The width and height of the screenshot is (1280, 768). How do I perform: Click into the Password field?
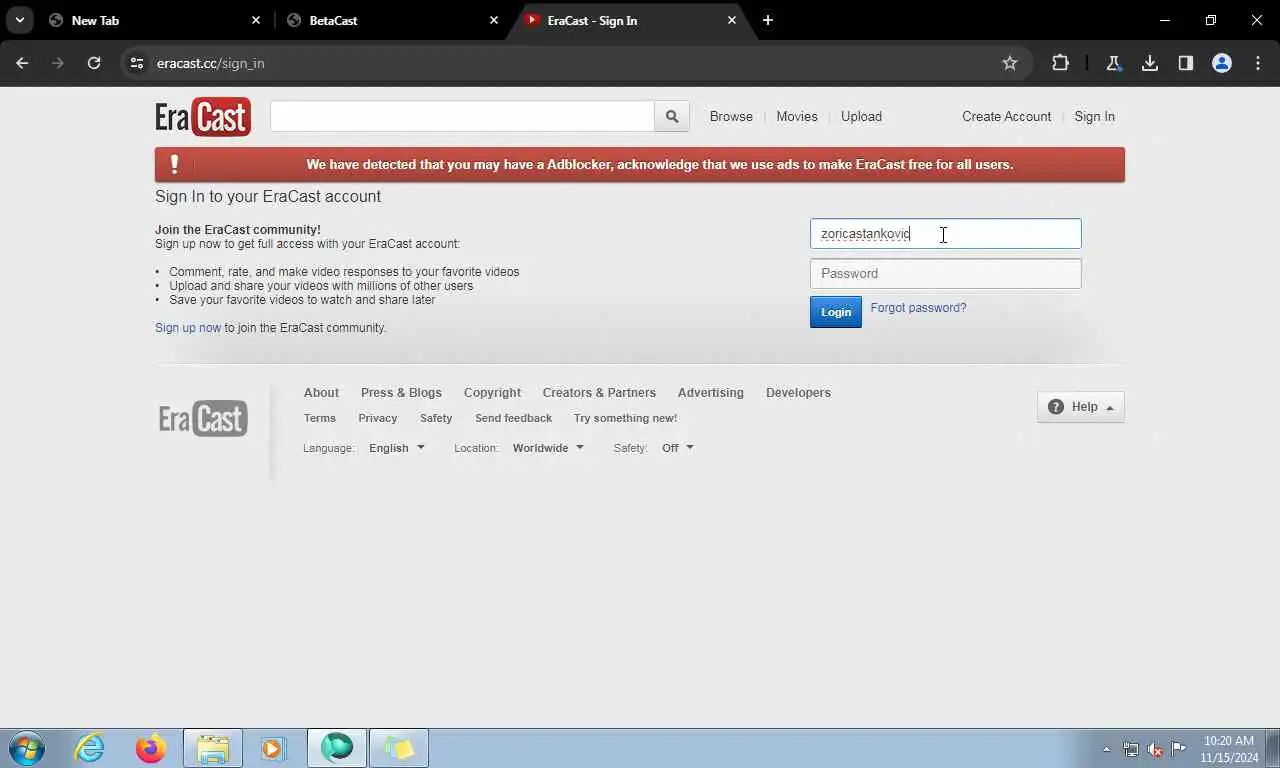tap(945, 274)
